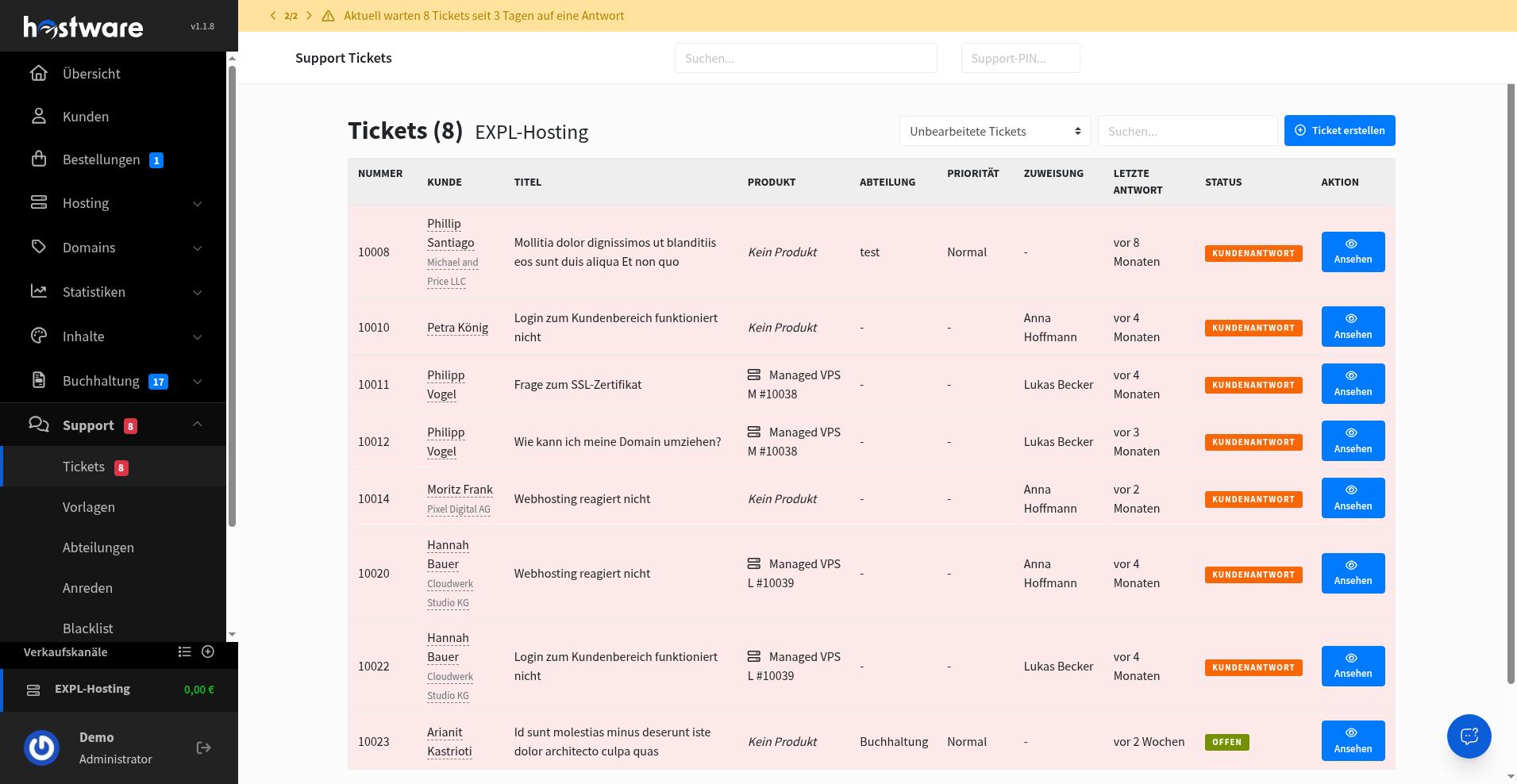Click the Support chat bubbles icon

[38, 425]
